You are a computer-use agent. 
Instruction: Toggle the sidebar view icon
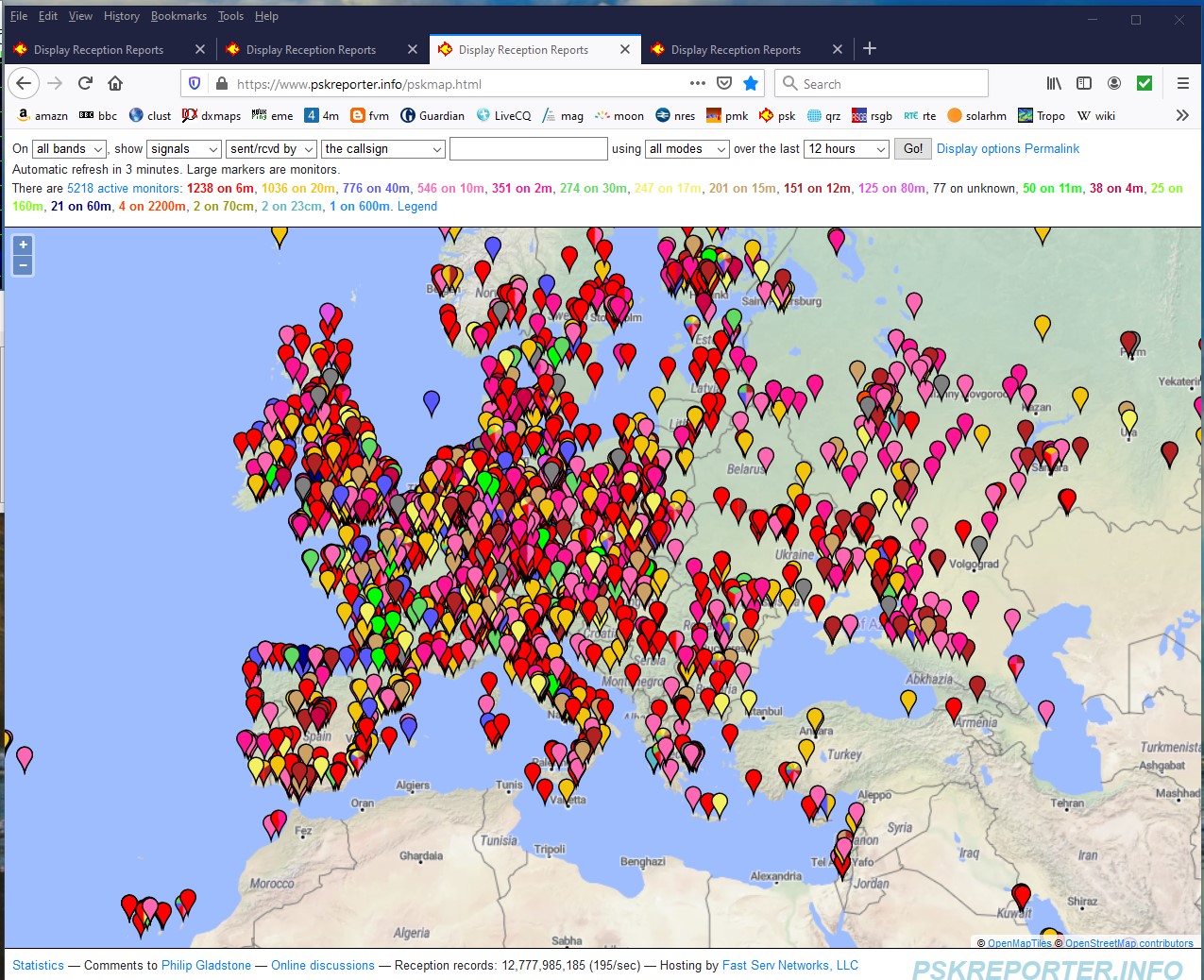1083,83
